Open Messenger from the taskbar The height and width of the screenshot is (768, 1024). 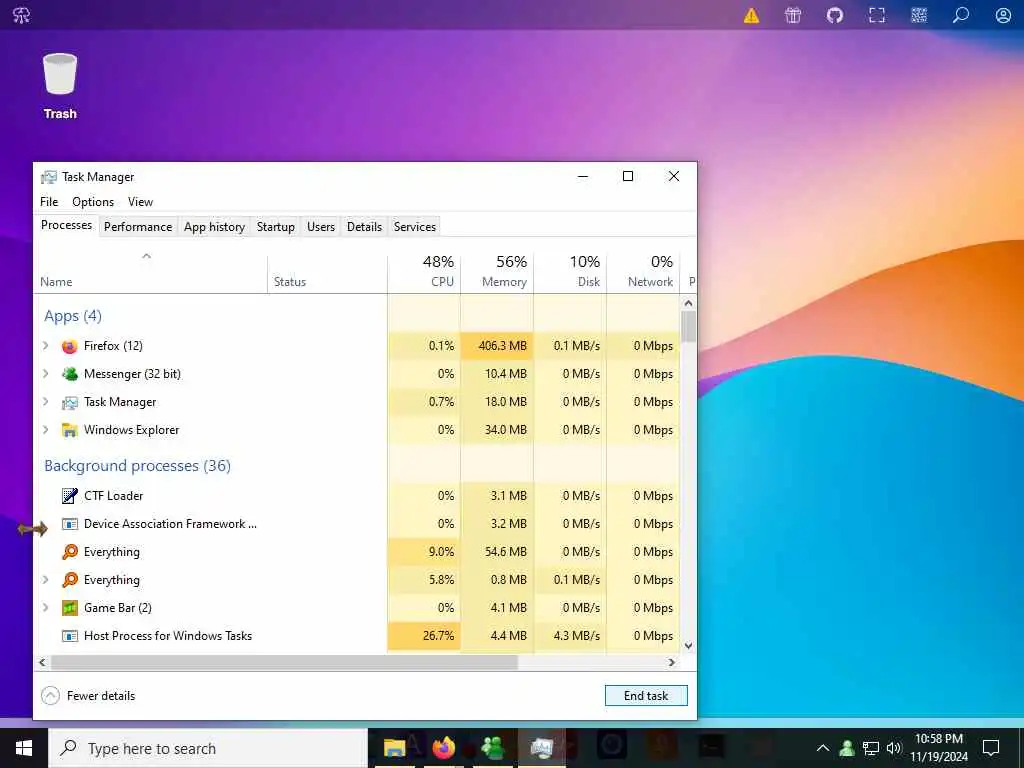pos(492,748)
